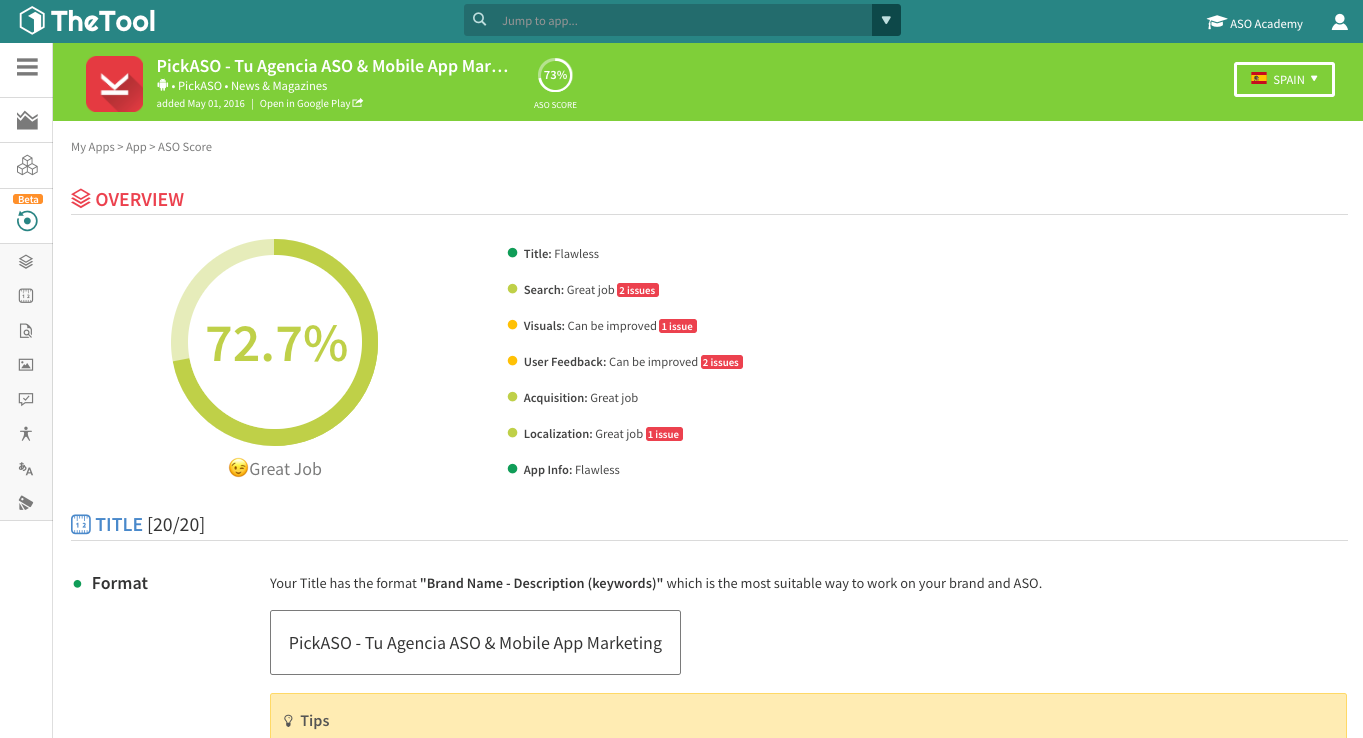Click the 73% ASO score circle in header
The image size is (1363, 738).
(555, 76)
